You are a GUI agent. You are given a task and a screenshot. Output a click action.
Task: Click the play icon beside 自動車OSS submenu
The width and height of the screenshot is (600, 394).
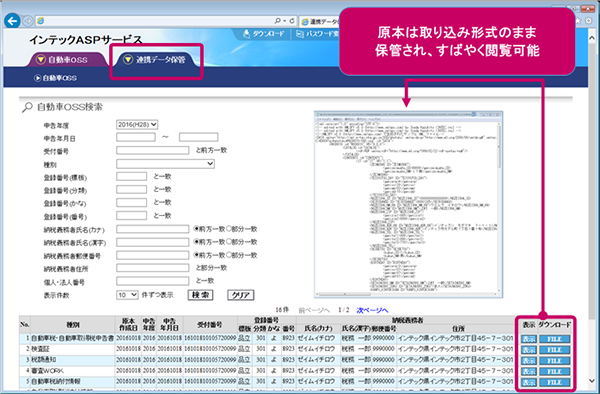pyautogui.click(x=38, y=78)
